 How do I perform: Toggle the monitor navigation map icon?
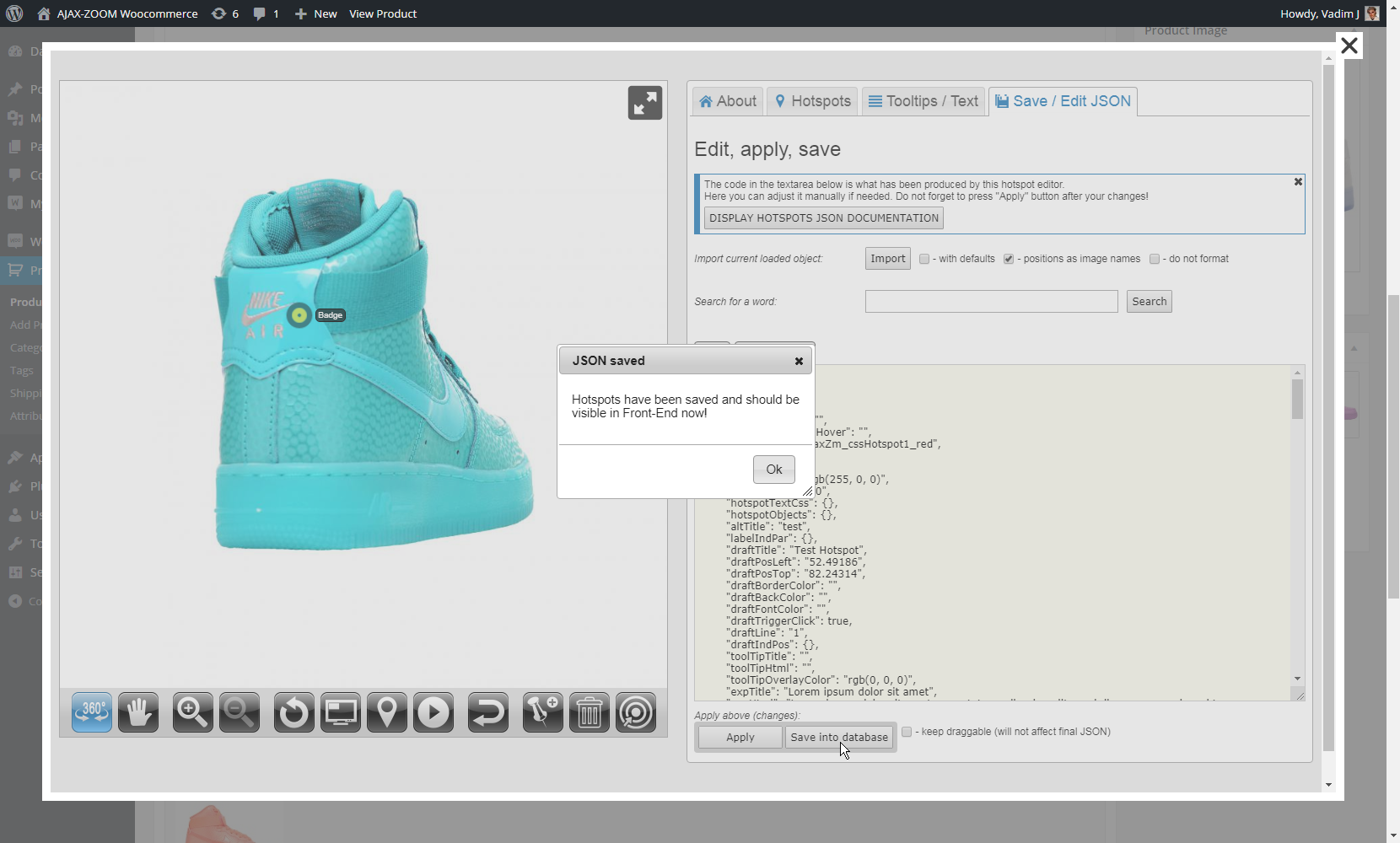[341, 712]
